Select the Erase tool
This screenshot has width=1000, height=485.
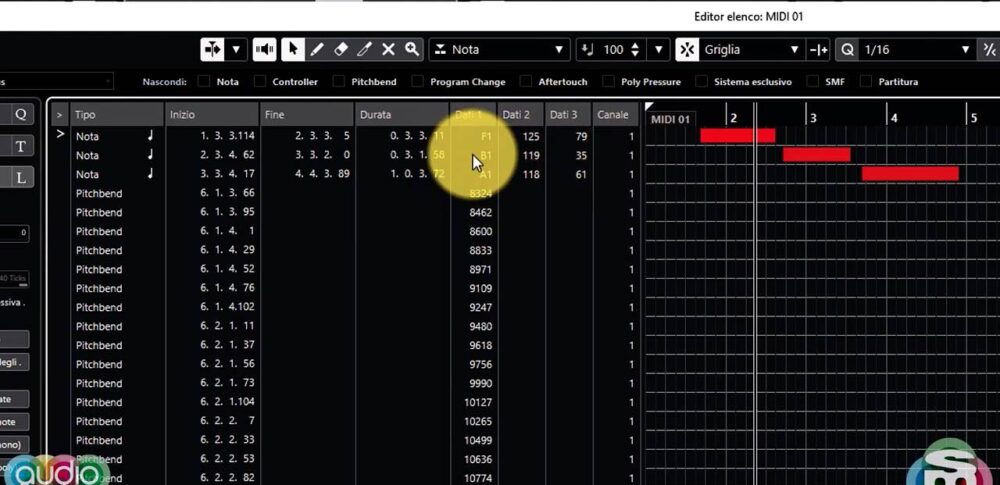pos(341,50)
